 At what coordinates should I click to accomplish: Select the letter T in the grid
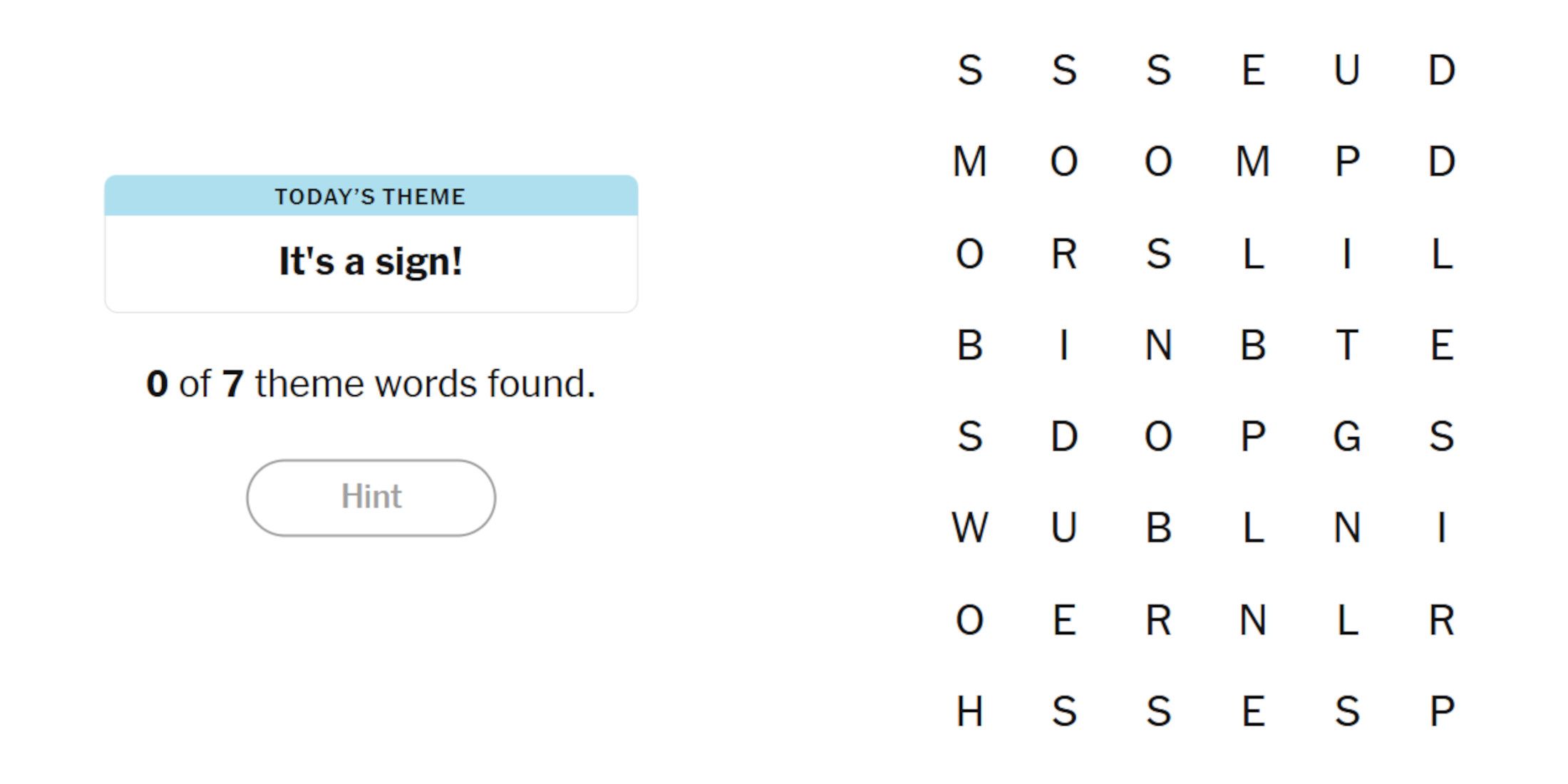[x=1347, y=346]
